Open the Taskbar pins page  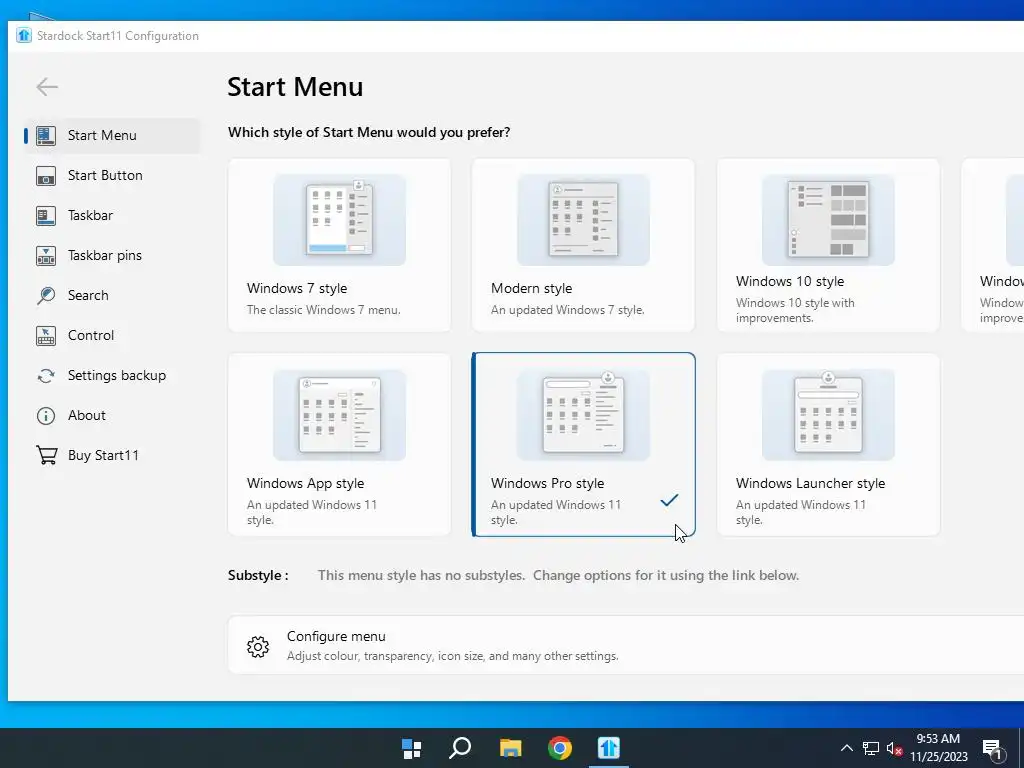(x=104, y=255)
